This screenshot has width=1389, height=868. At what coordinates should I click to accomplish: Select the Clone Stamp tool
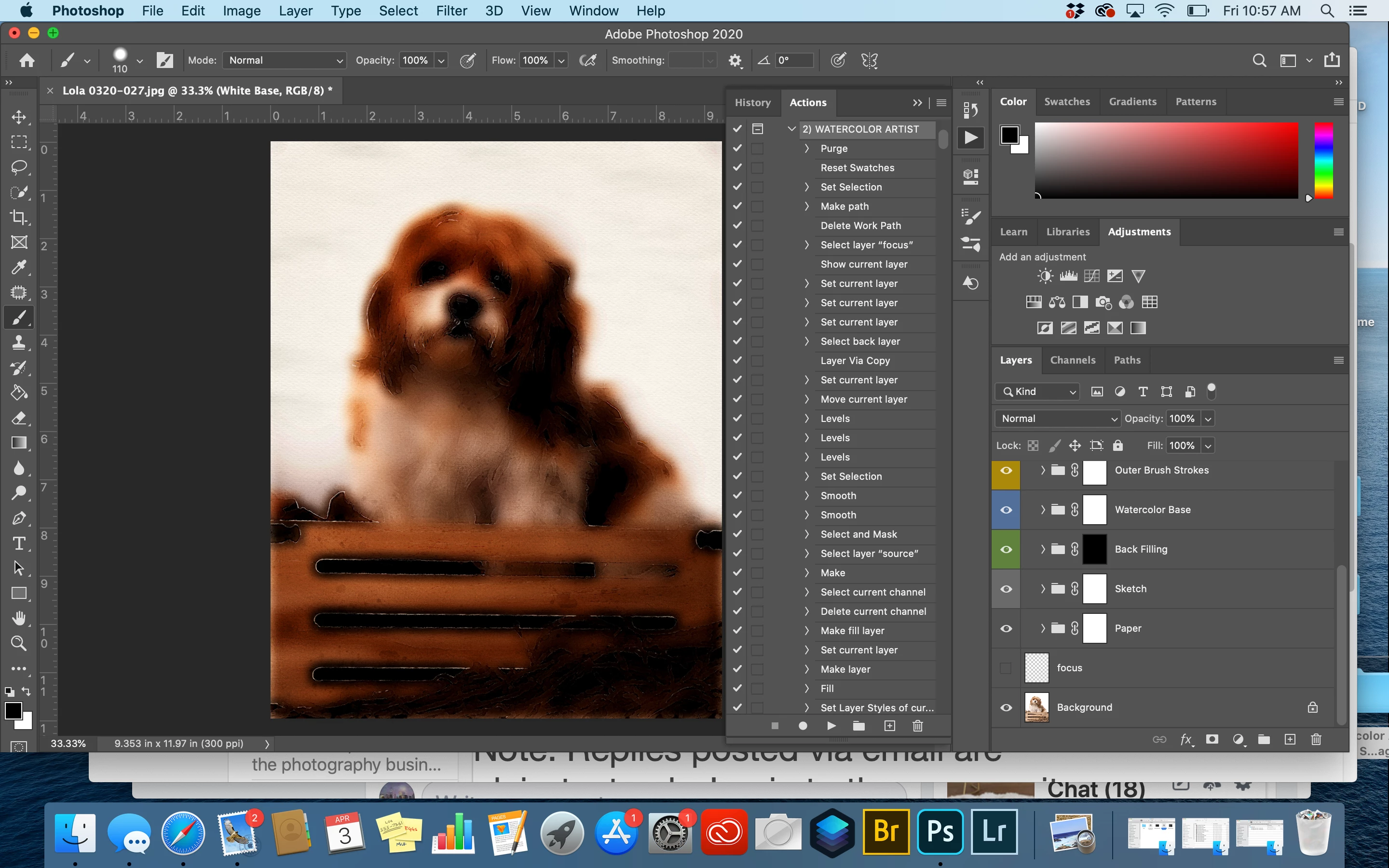(x=19, y=343)
